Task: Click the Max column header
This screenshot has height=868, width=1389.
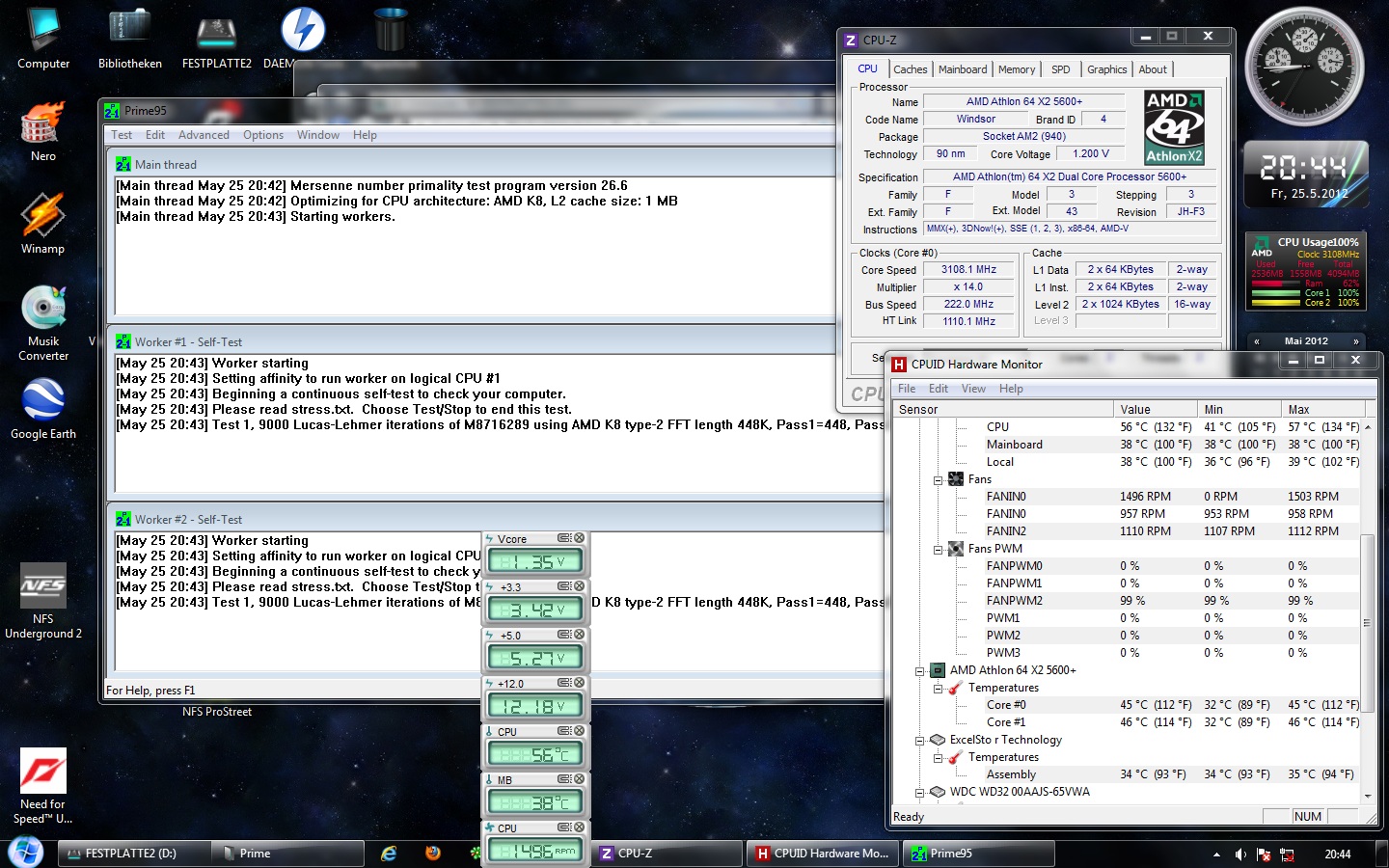Action: [1321, 409]
